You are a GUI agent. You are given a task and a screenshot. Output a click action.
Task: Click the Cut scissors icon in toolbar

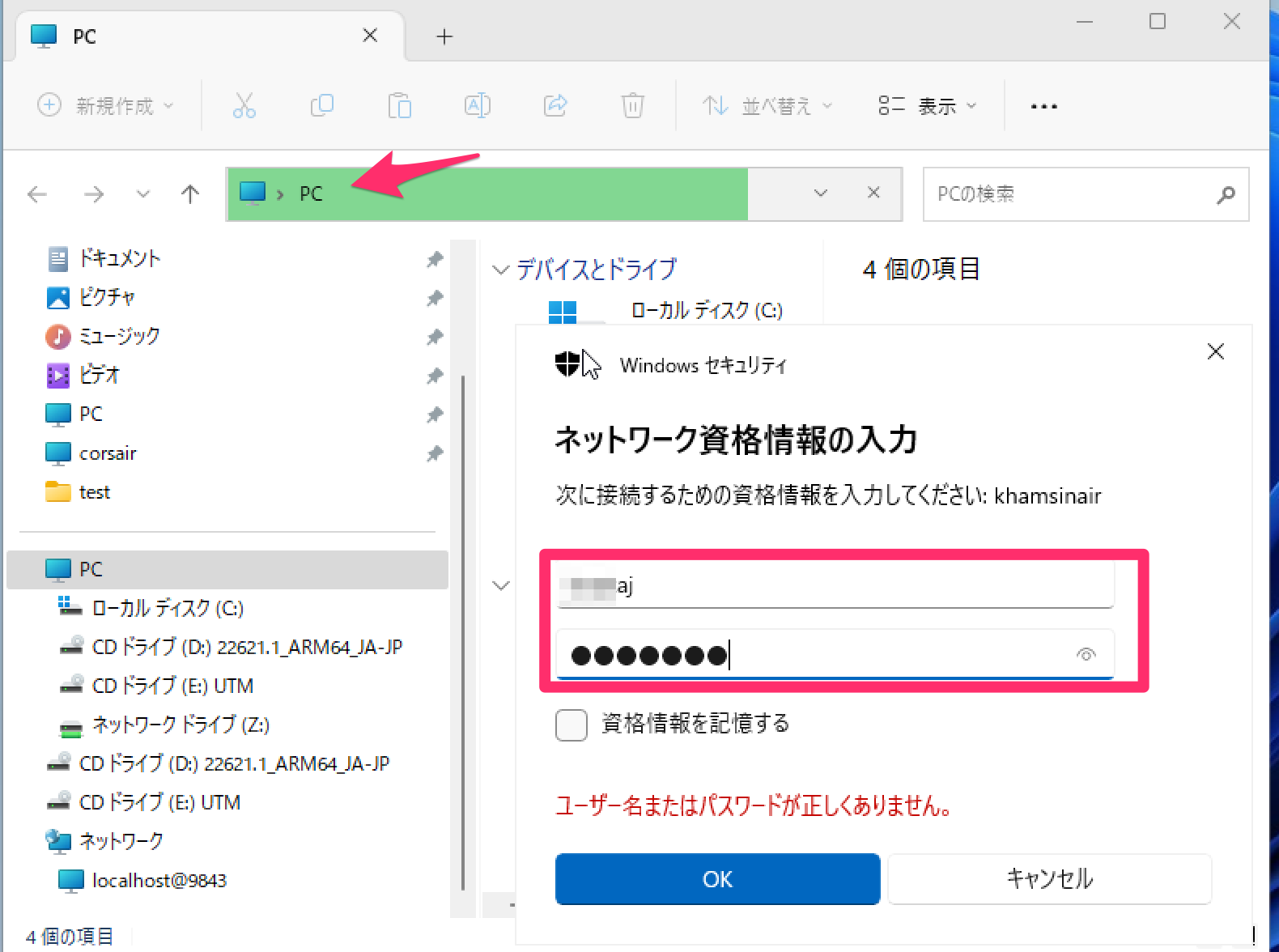pyautogui.click(x=244, y=105)
